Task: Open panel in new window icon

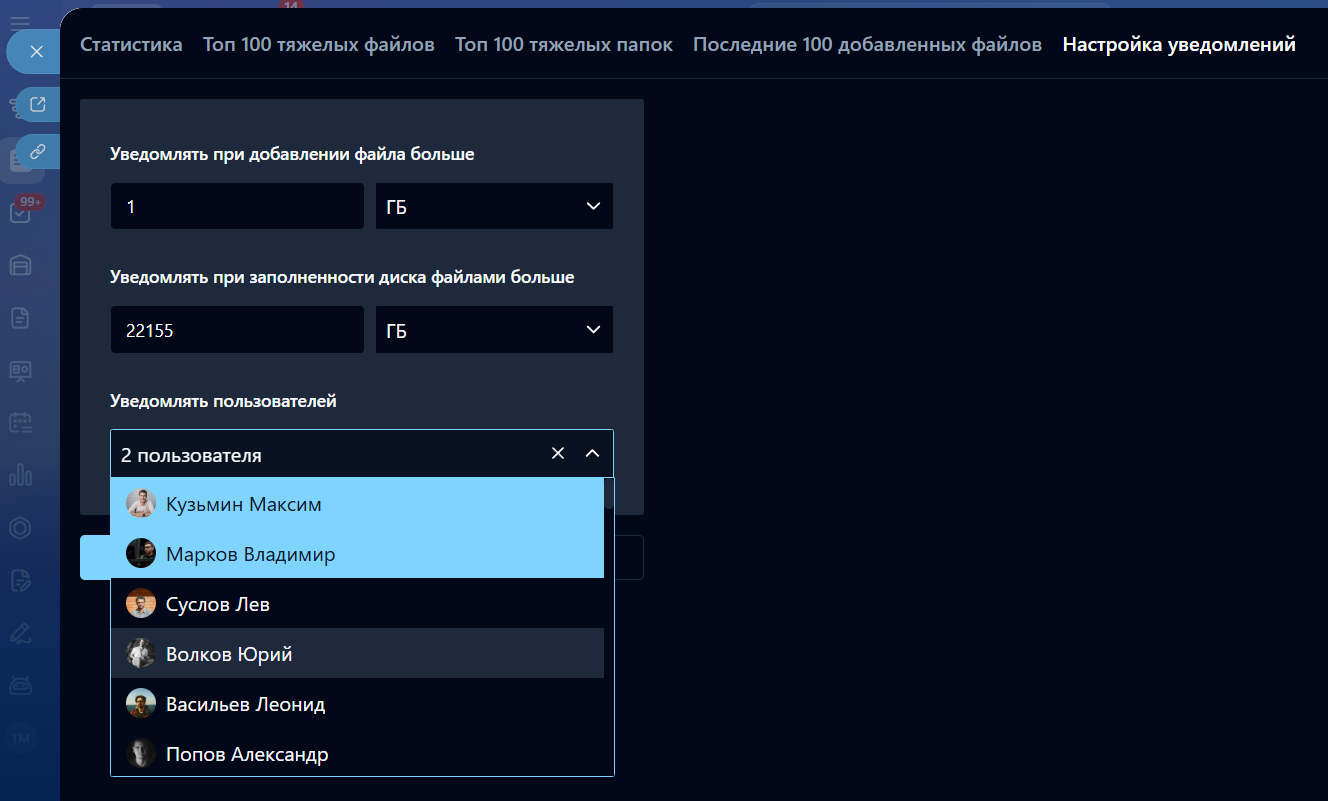Action: 38,104
